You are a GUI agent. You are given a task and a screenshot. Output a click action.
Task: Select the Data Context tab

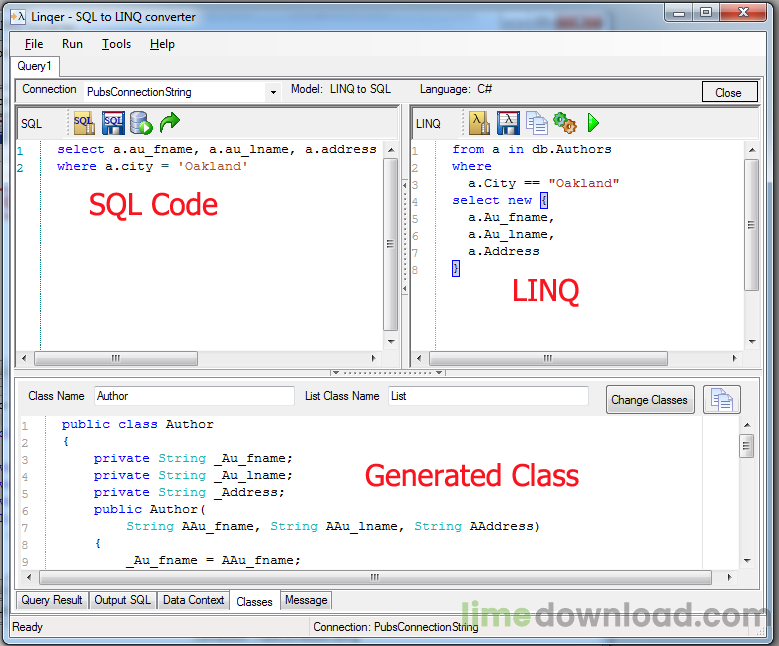coord(193,600)
